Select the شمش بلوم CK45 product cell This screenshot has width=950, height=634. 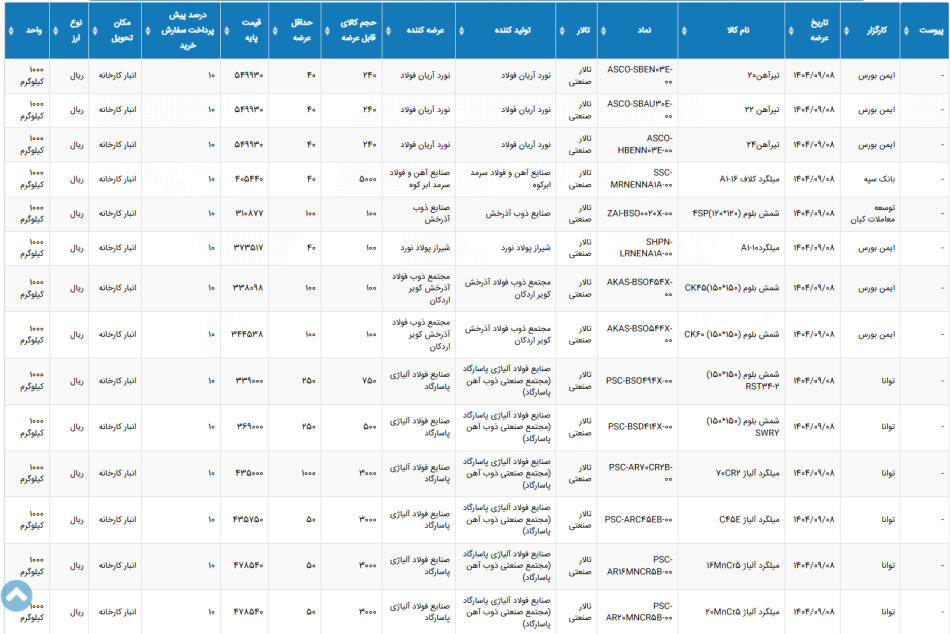coord(732,288)
